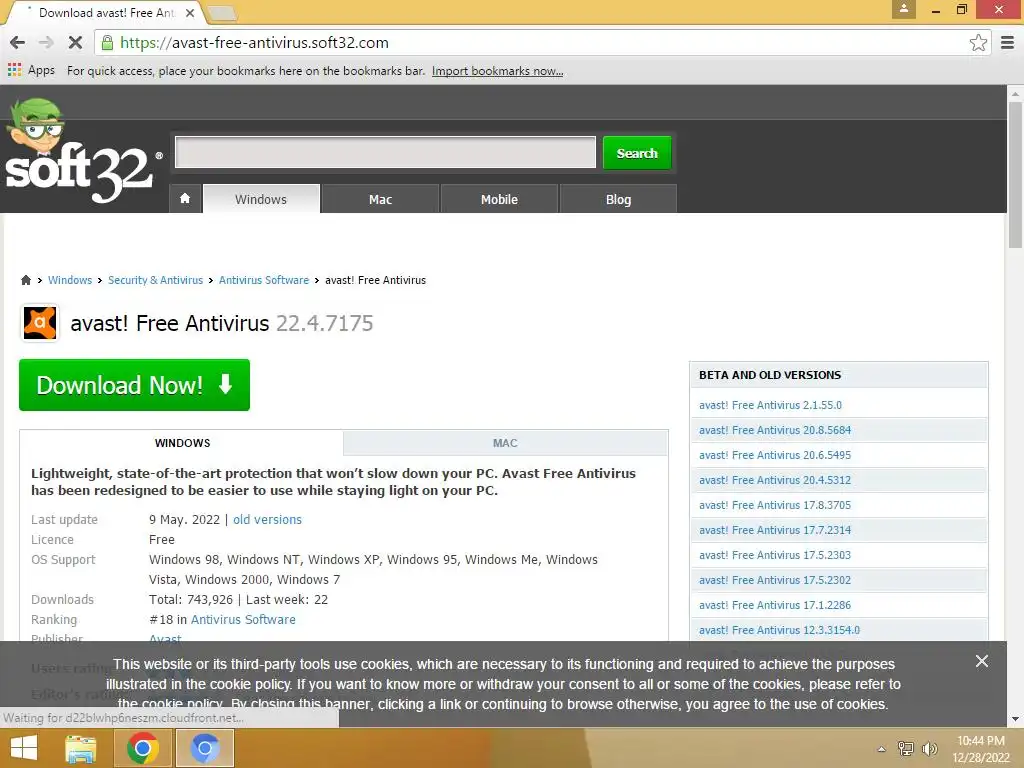Select the Mac navigation tab
Screen dimensions: 1024x768
tap(380, 199)
